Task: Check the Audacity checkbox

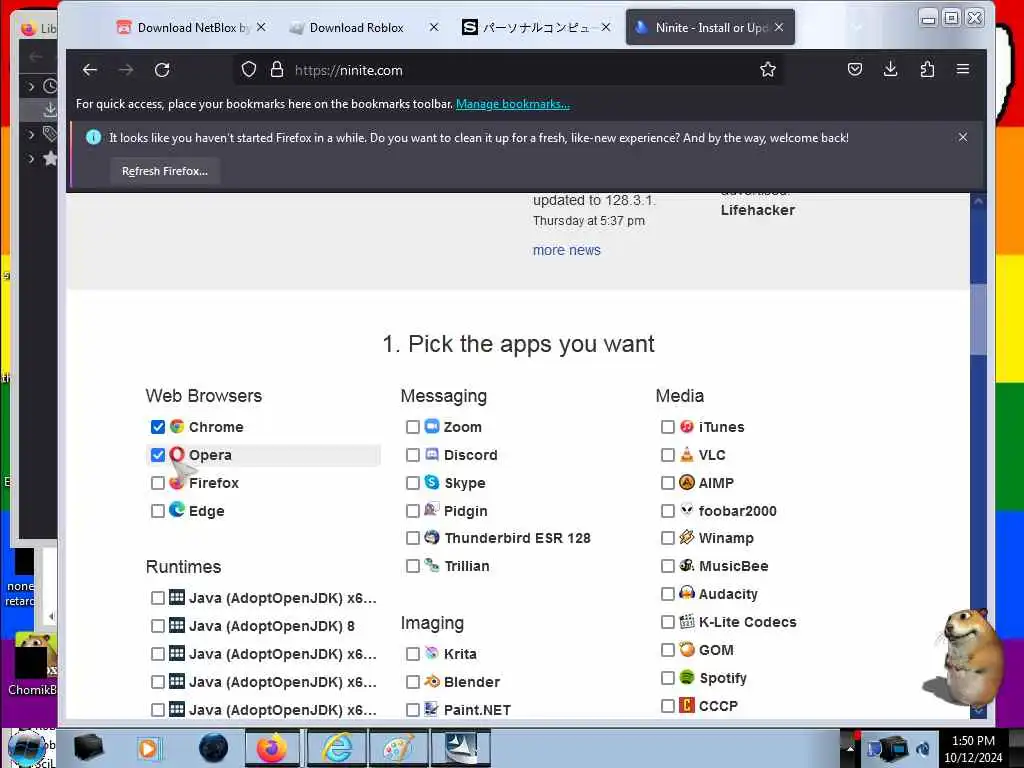Action: pos(667,594)
